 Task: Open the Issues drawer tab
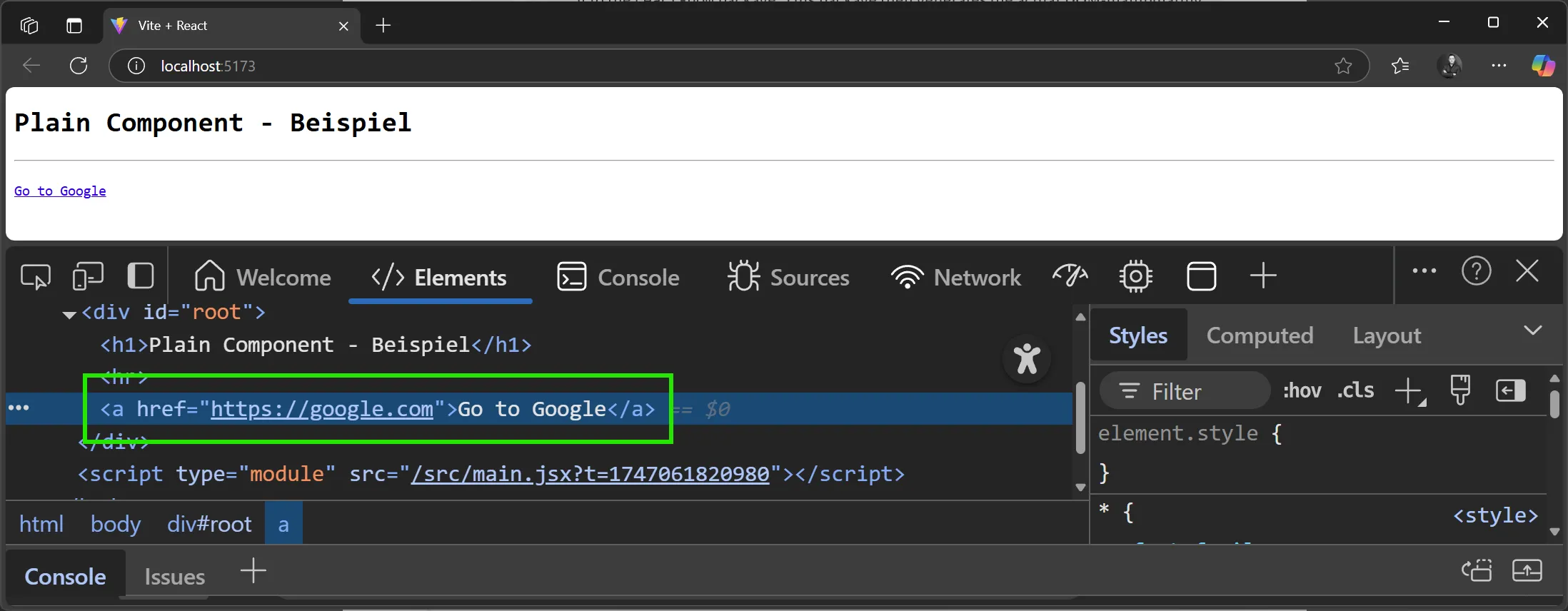pyautogui.click(x=174, y=576)
